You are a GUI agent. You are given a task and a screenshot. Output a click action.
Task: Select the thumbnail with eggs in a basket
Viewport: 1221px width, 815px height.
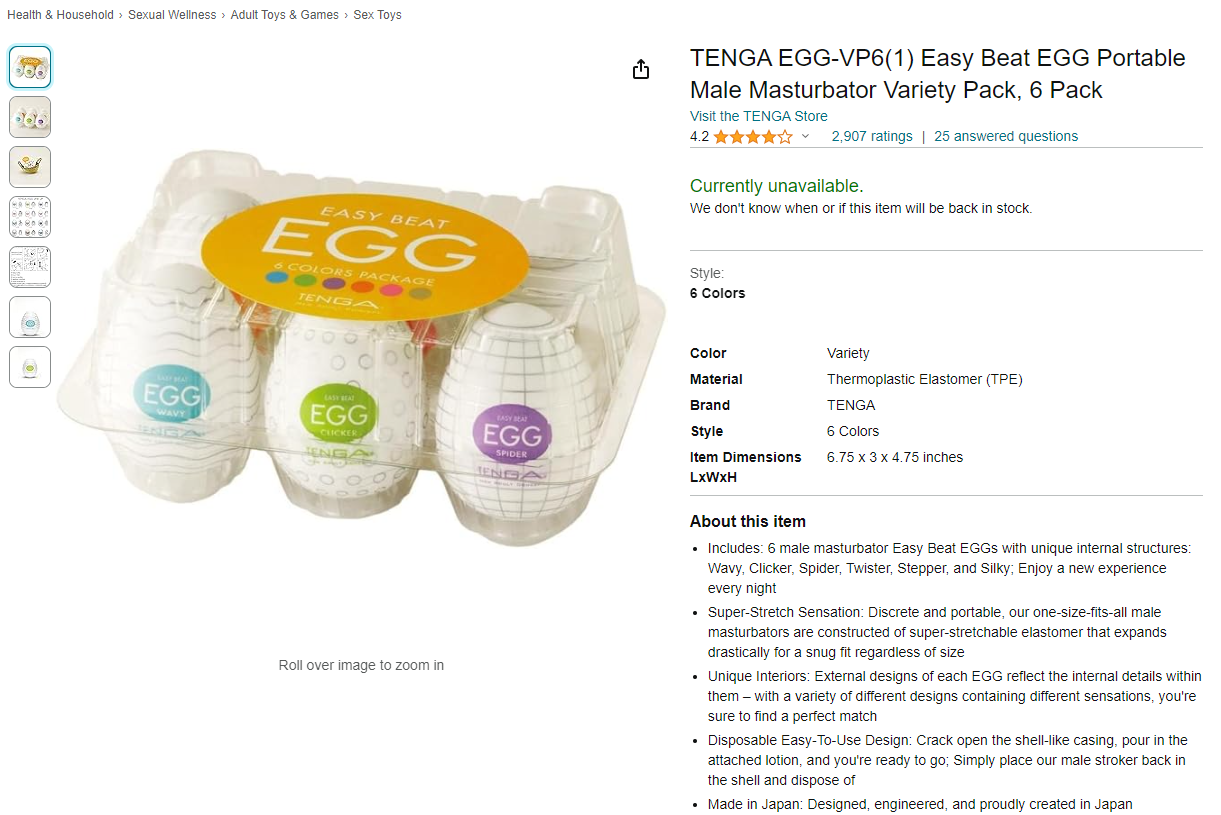[30, 167]
